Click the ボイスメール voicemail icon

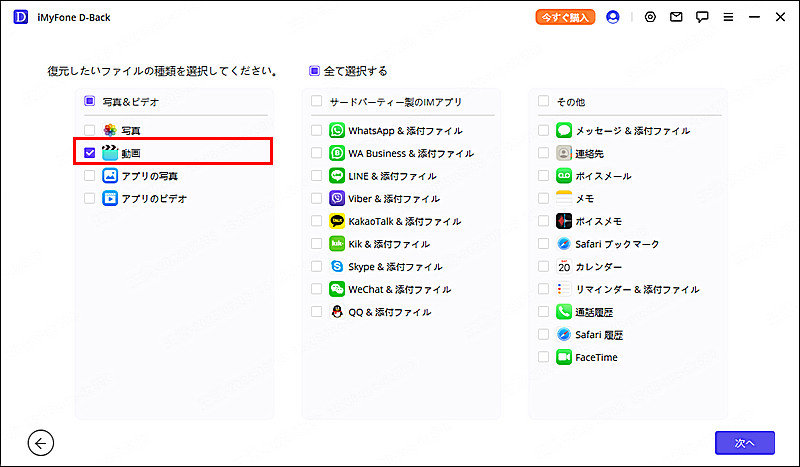tap(564, 176)
